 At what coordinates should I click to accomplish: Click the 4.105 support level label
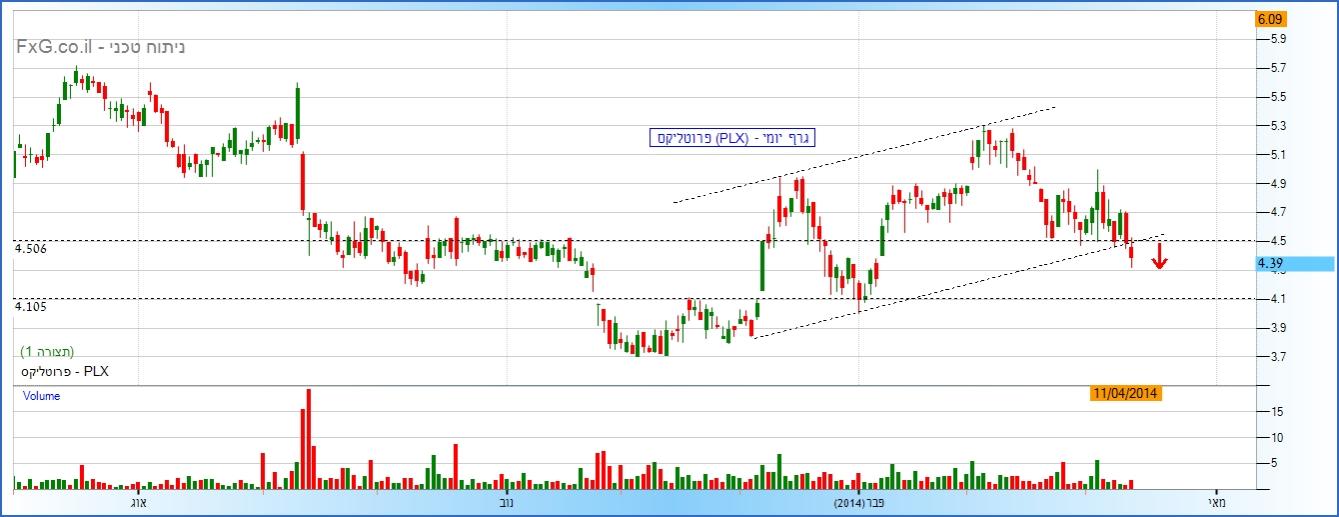pyautogui.click(x=31, y=306)
